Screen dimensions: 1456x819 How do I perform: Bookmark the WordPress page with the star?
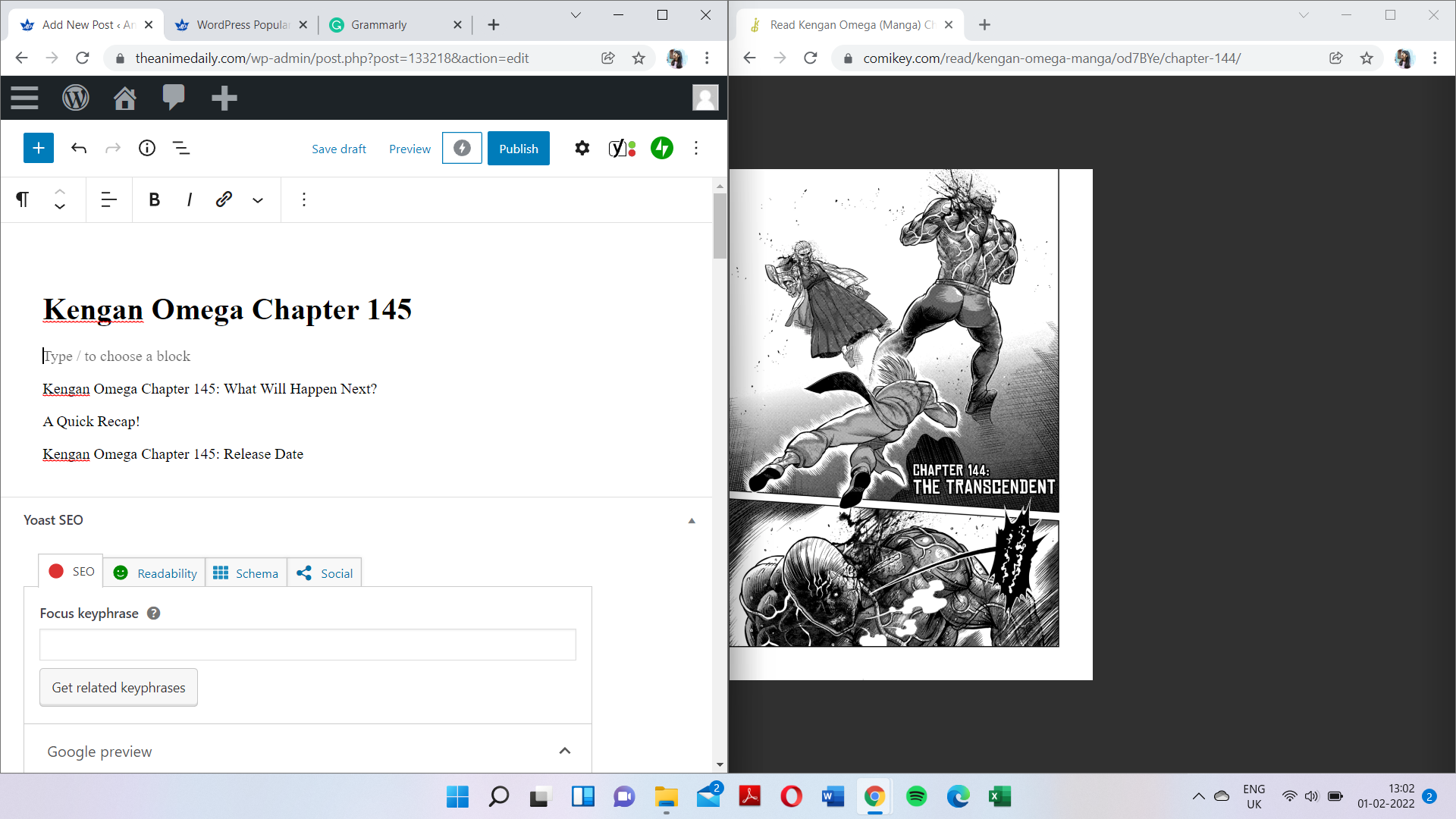click(x=639, y=58)
